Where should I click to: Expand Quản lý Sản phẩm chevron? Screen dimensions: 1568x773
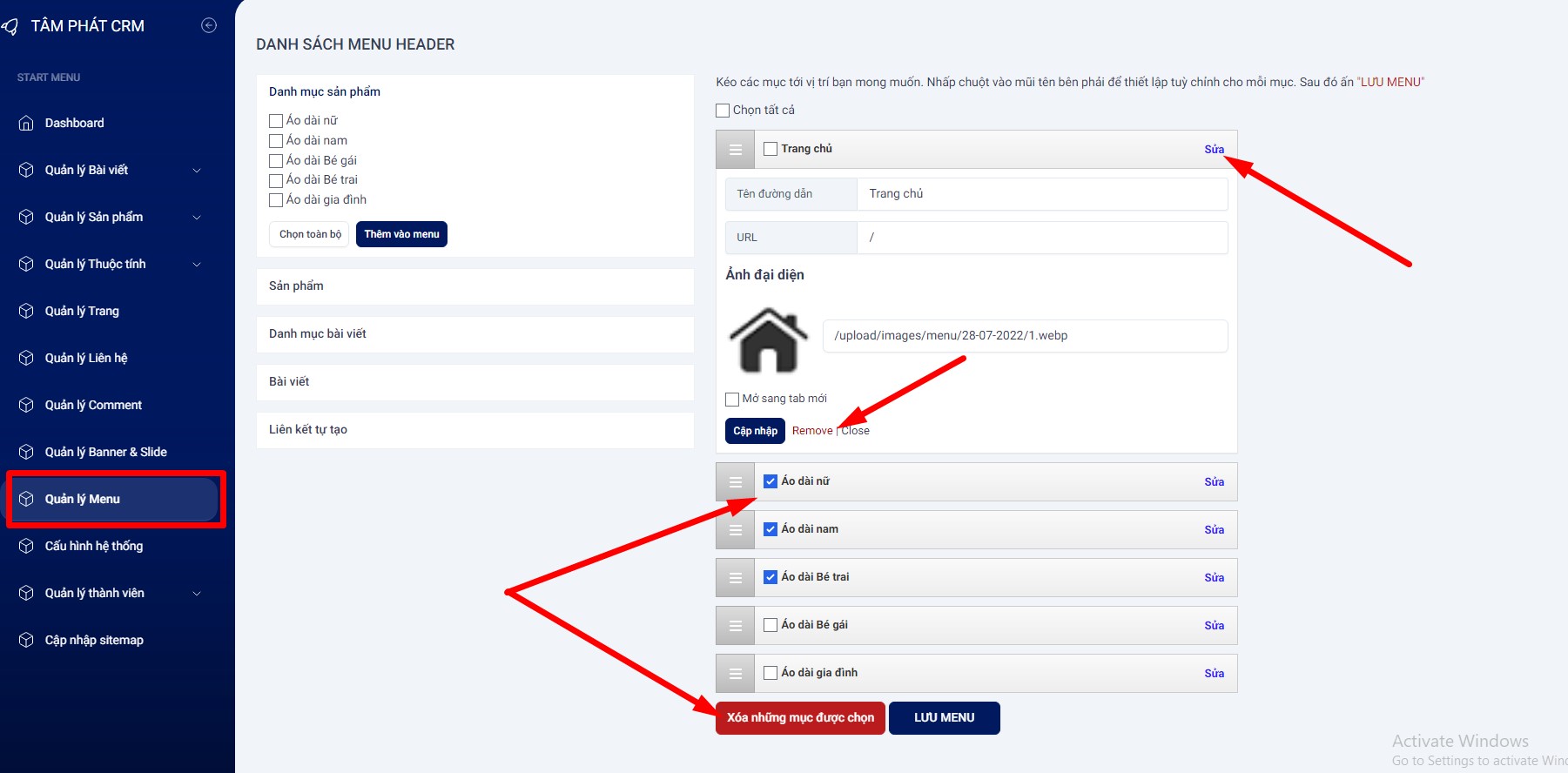(x=197, y=218)
